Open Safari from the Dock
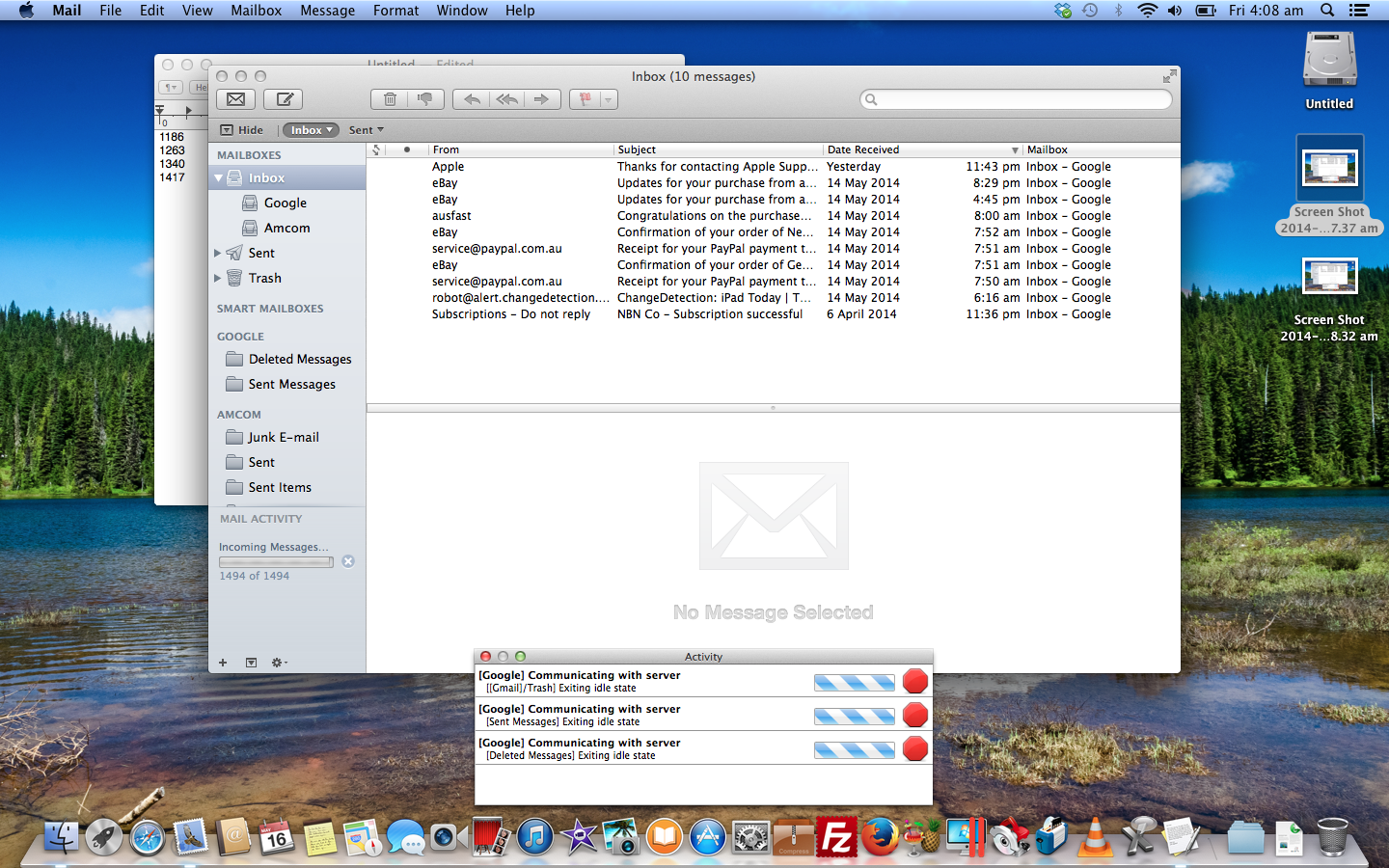Screen dimensions: 1389x868 [148, 836]
